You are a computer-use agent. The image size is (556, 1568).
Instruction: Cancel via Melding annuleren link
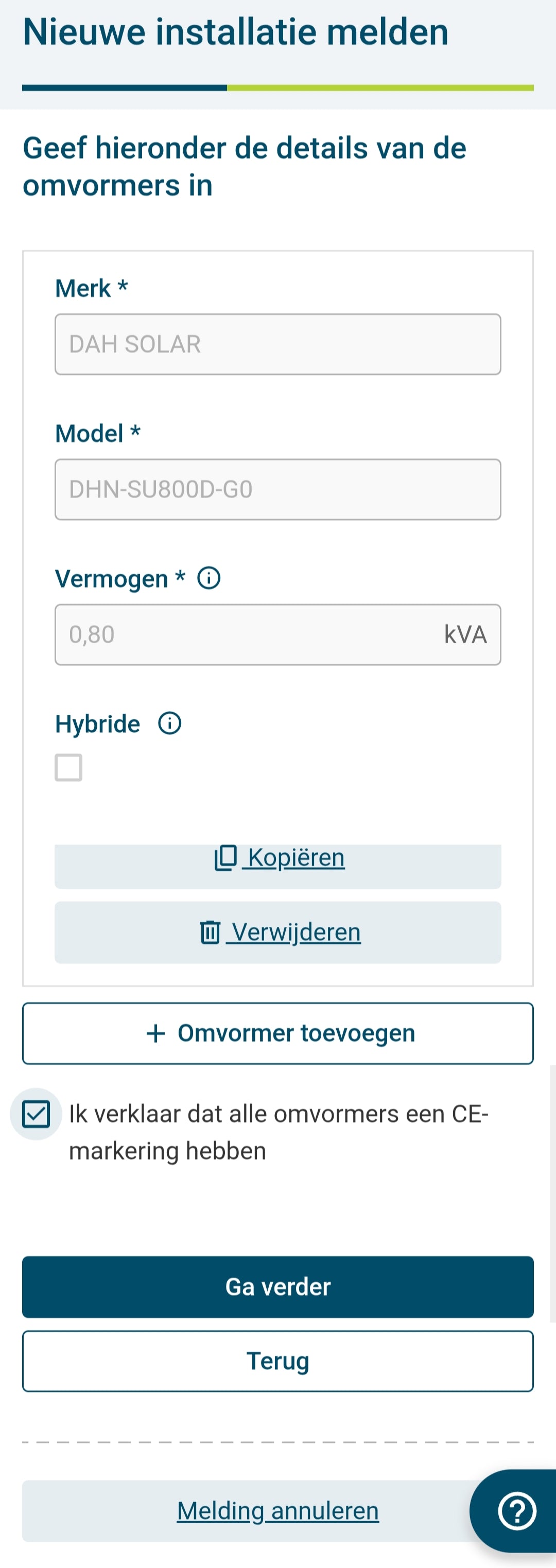pos(277,1510)
